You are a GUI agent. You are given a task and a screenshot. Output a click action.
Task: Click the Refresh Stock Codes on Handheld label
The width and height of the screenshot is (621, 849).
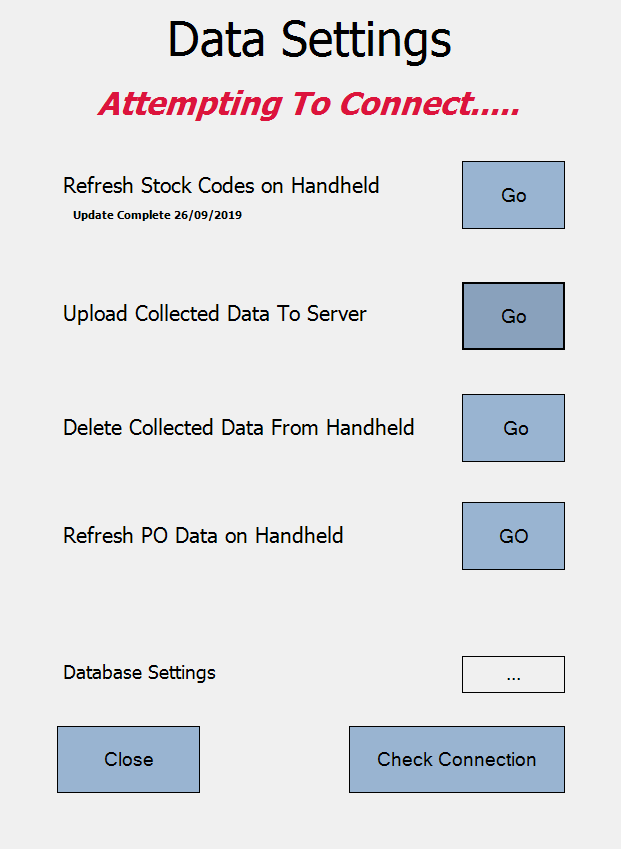(221, 186)
